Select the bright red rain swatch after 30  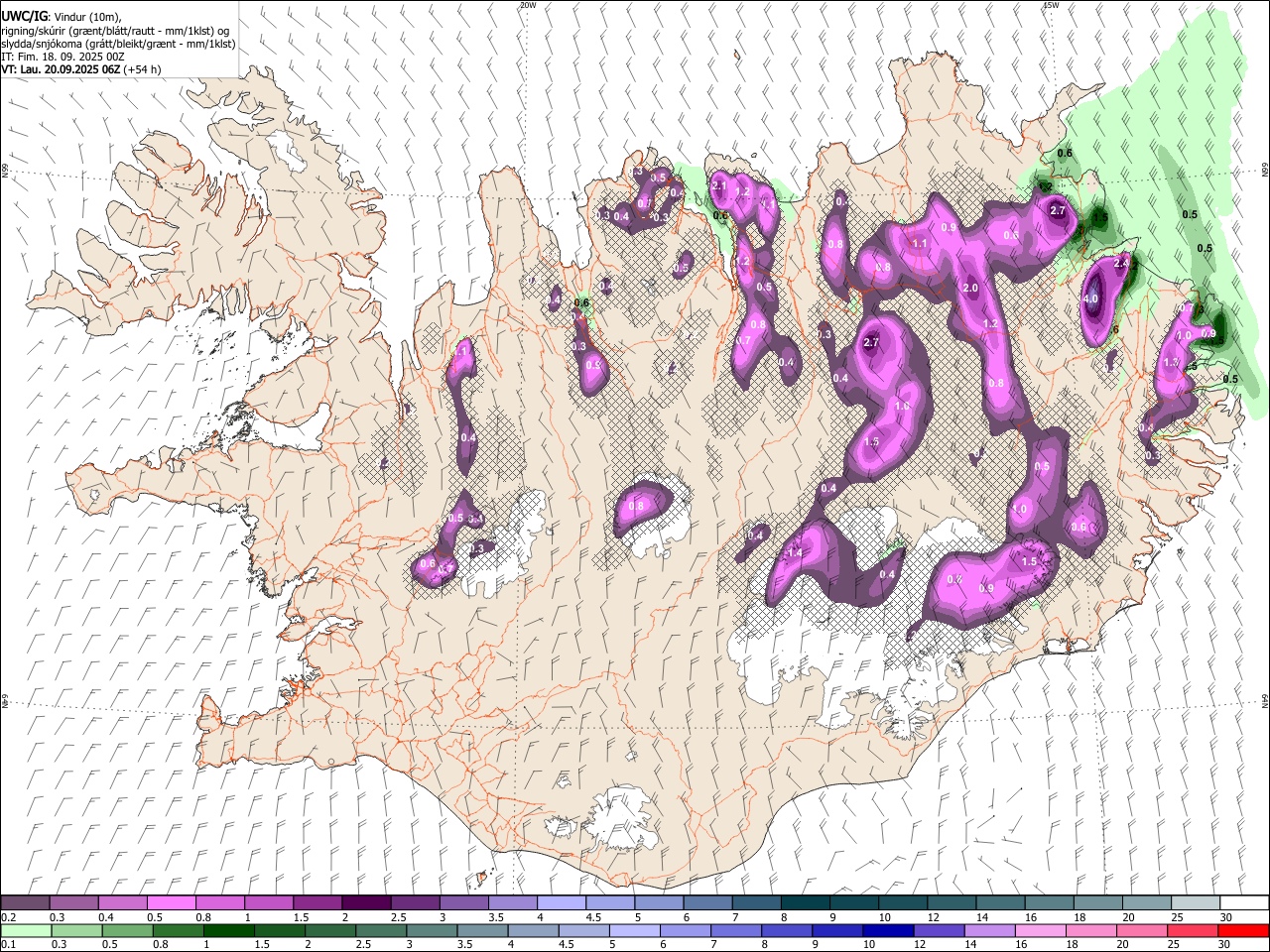1243,930
